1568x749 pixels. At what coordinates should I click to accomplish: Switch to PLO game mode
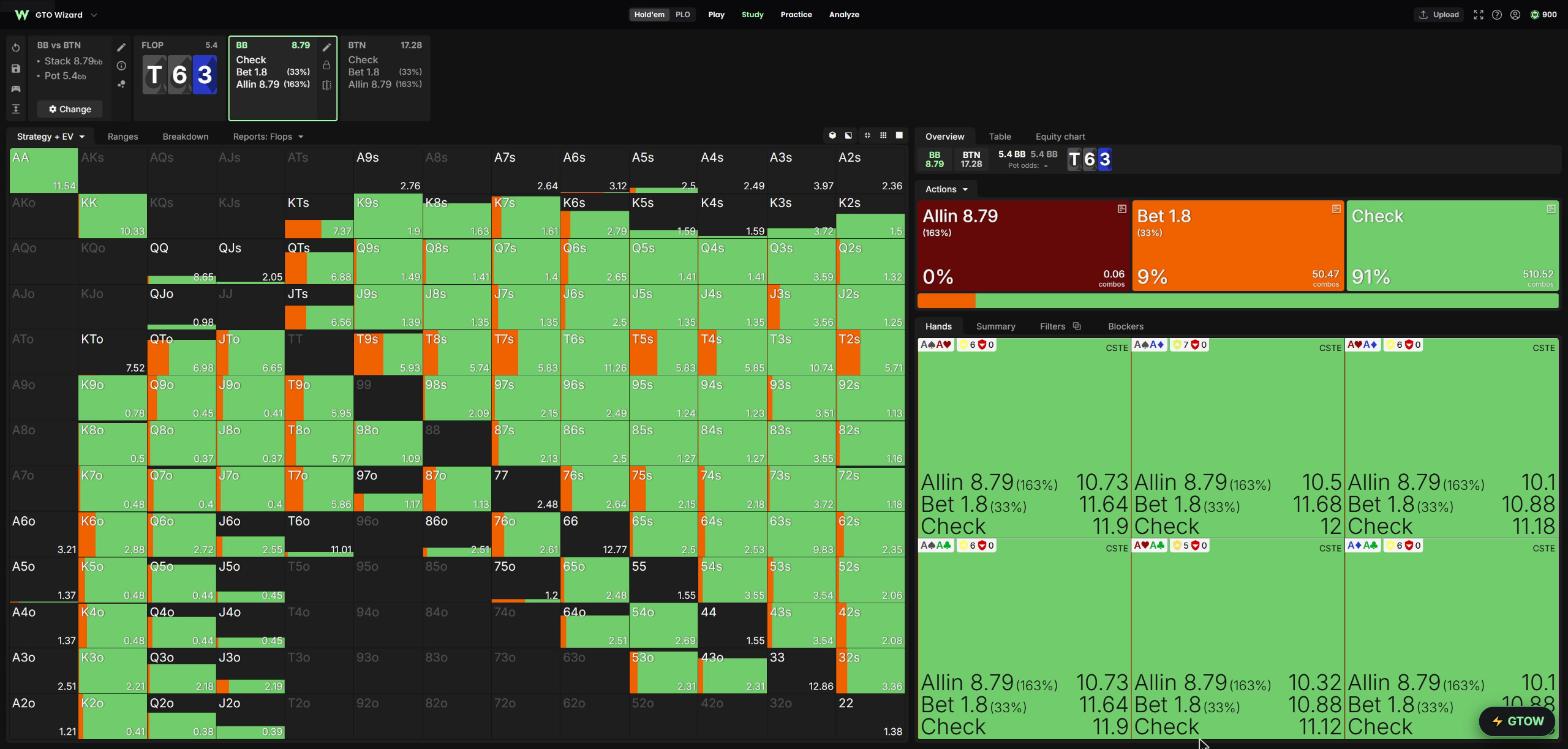click(683, 15)
